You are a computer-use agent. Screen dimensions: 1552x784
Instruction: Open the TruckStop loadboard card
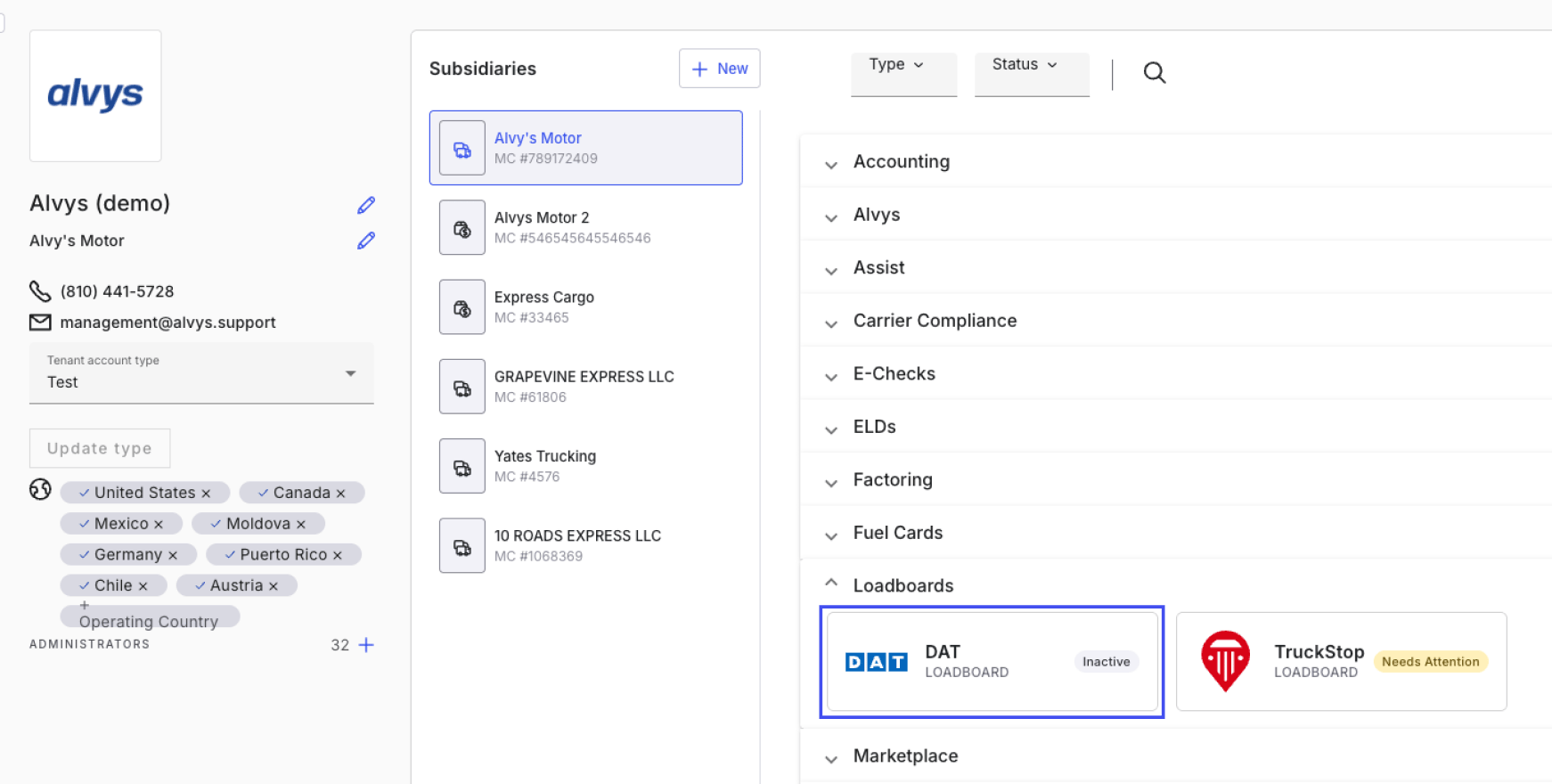click(x=1342, y=662)
